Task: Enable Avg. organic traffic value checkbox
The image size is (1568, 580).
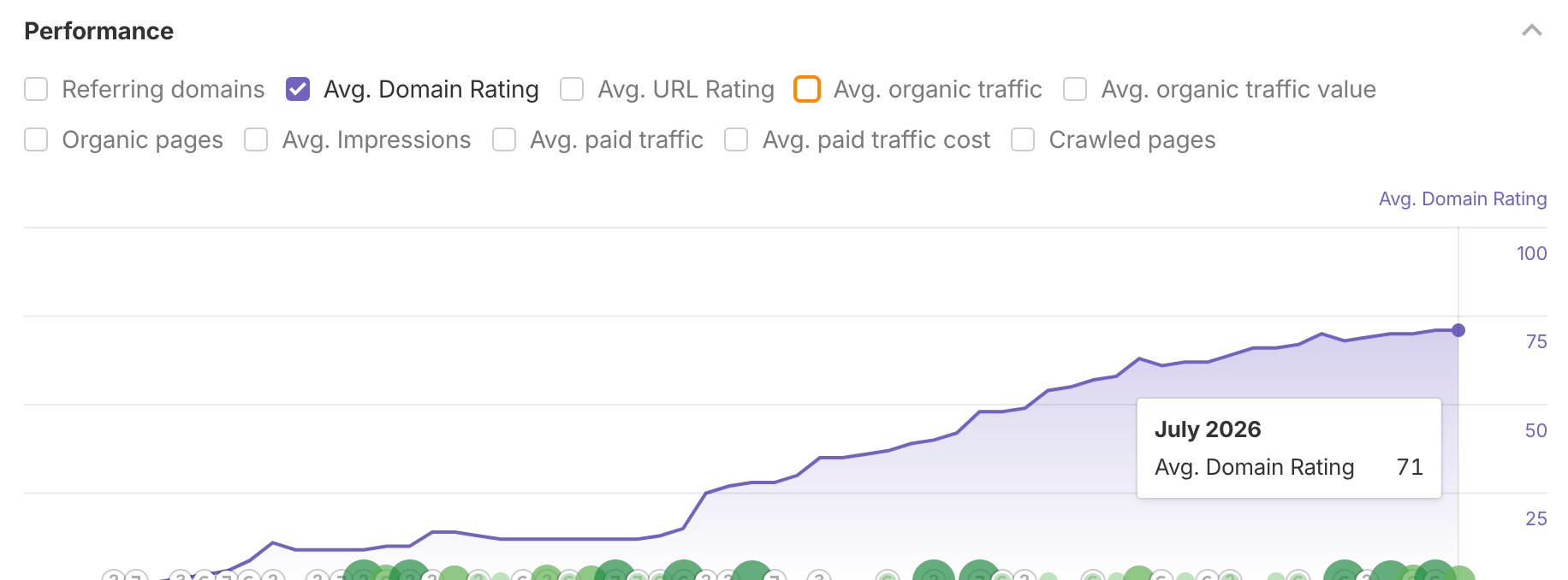Action: (x=1075, y=89)
